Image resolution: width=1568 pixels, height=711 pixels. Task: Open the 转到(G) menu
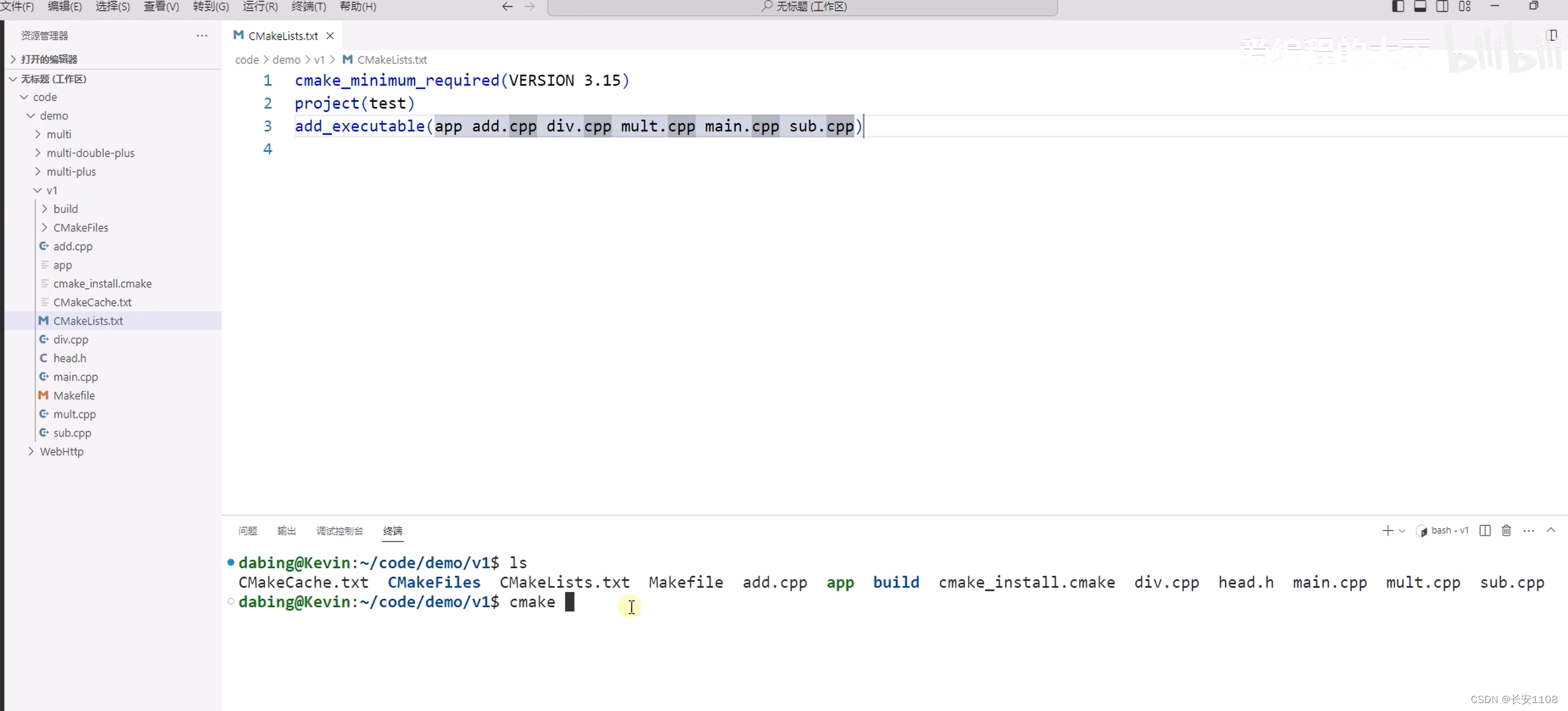[x=210, y=7]
